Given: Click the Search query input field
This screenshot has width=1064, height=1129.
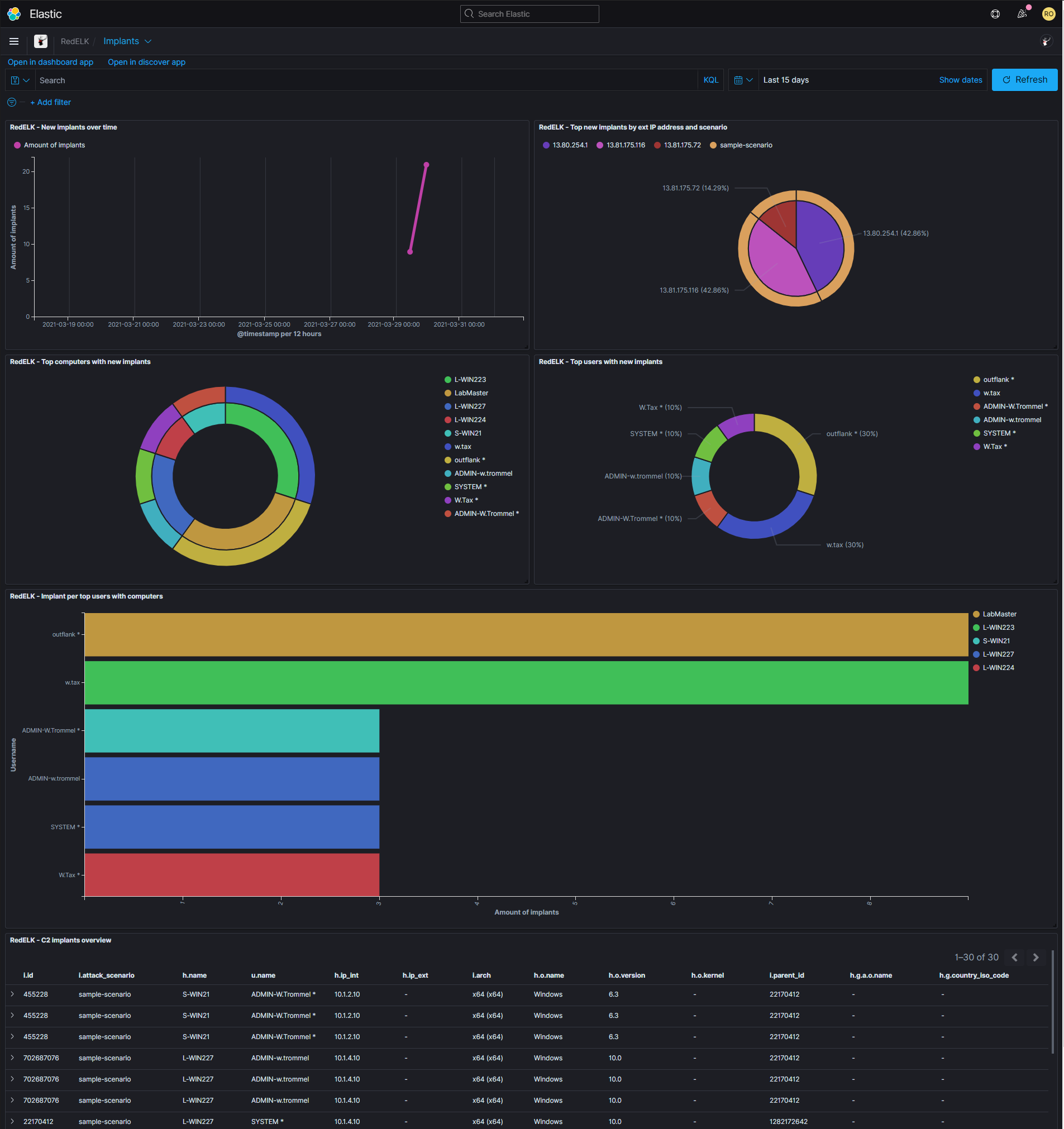Looking at the screenshot, I should click(366, 80).
